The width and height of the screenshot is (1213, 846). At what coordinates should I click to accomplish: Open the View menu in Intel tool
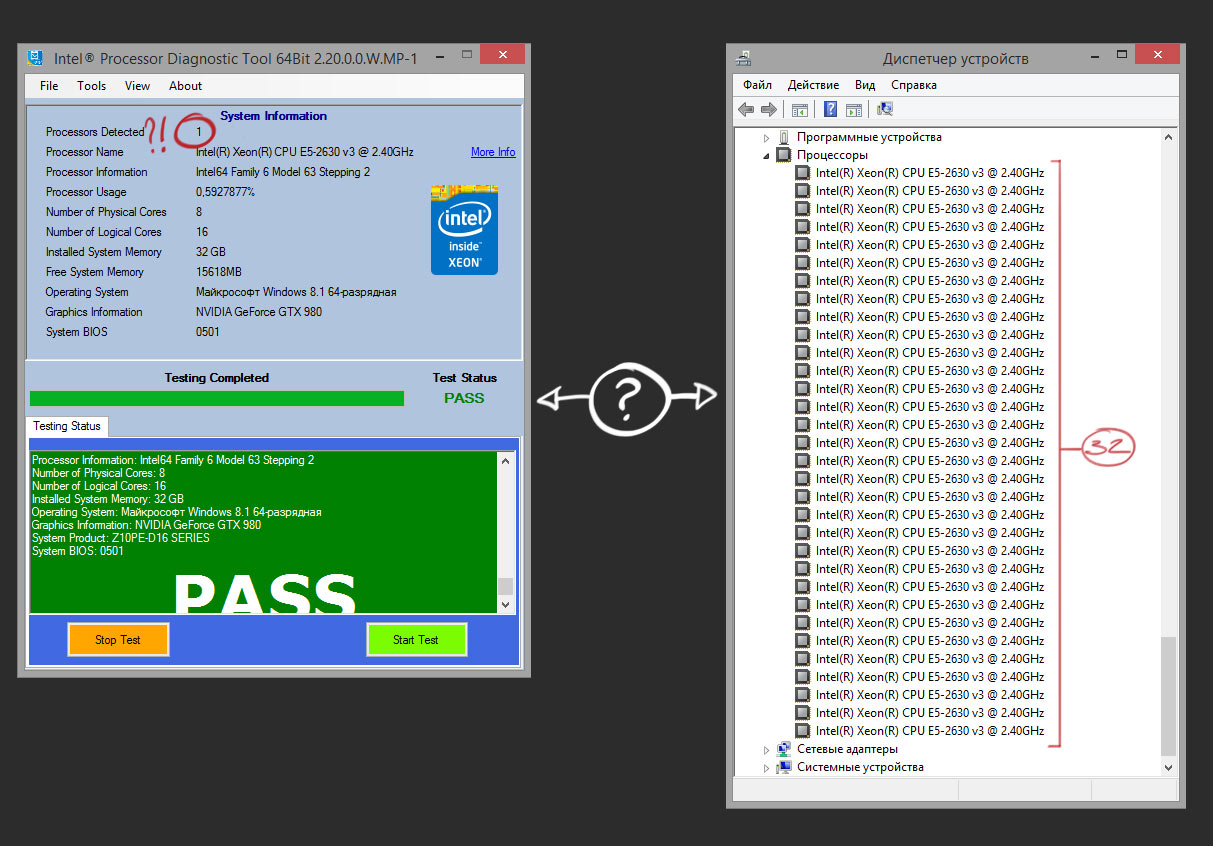click(x=137, y=86)
